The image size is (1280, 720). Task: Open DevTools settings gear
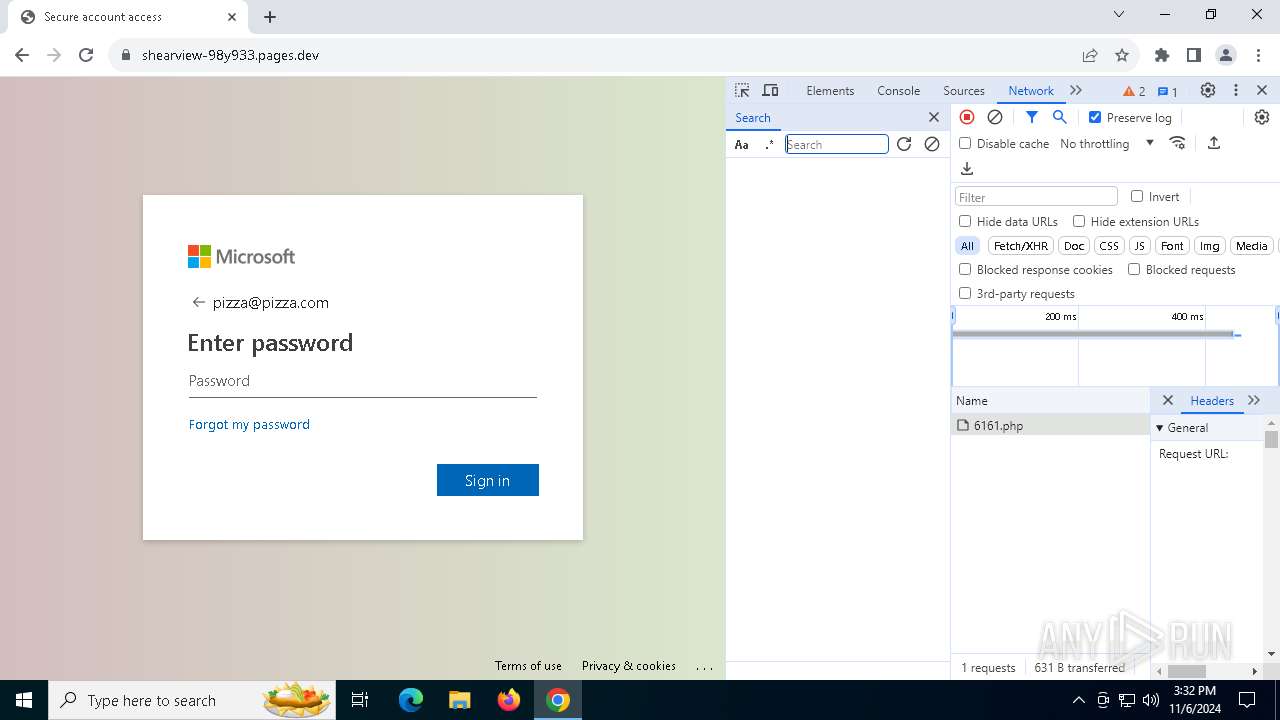point(1208,90)
